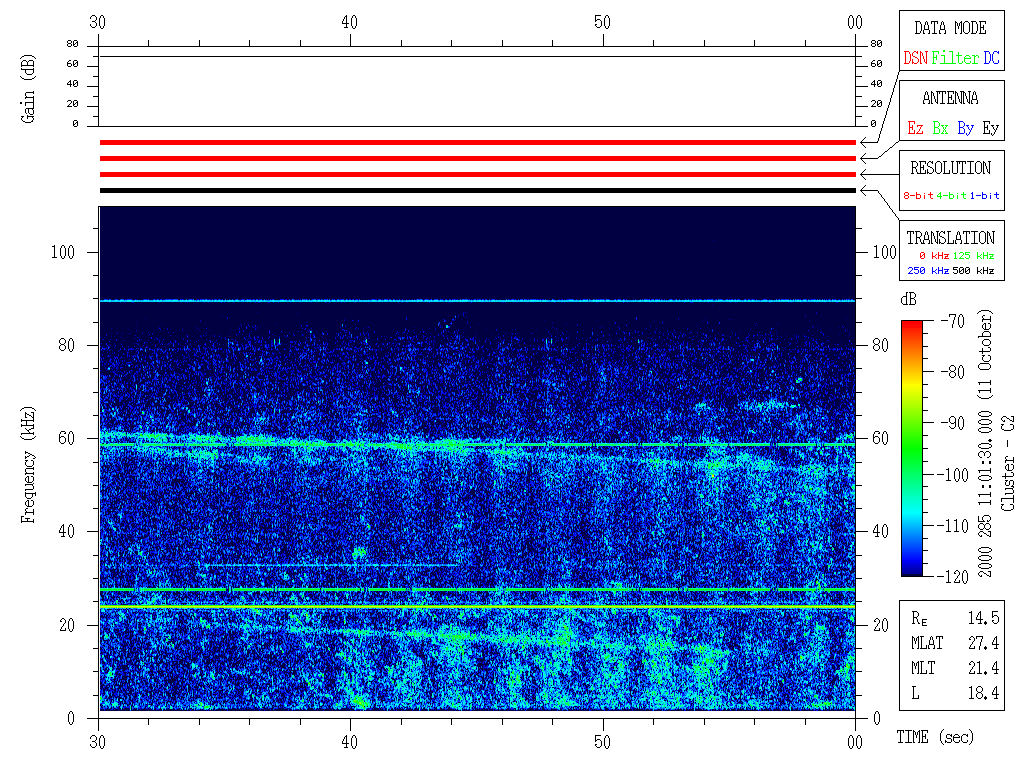1024x768 pixels.
Task: Click the spectral line near 89 kHz
Action: [x=477, y=300]
